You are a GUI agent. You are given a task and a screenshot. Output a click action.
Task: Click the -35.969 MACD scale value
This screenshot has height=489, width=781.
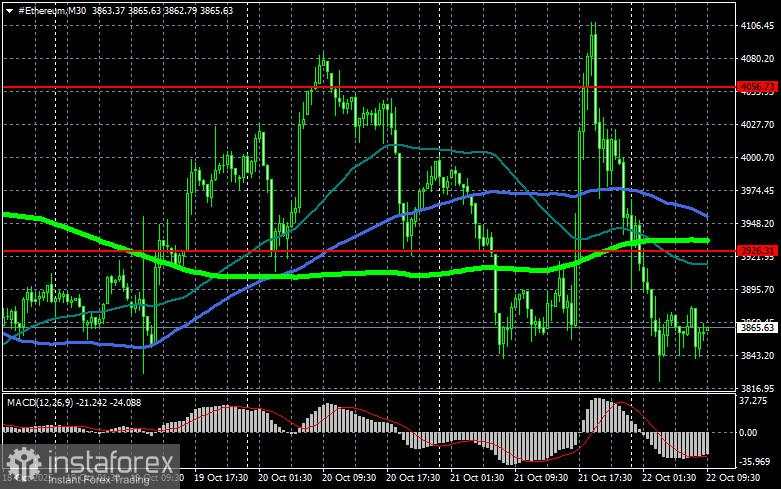pos(755,462)
